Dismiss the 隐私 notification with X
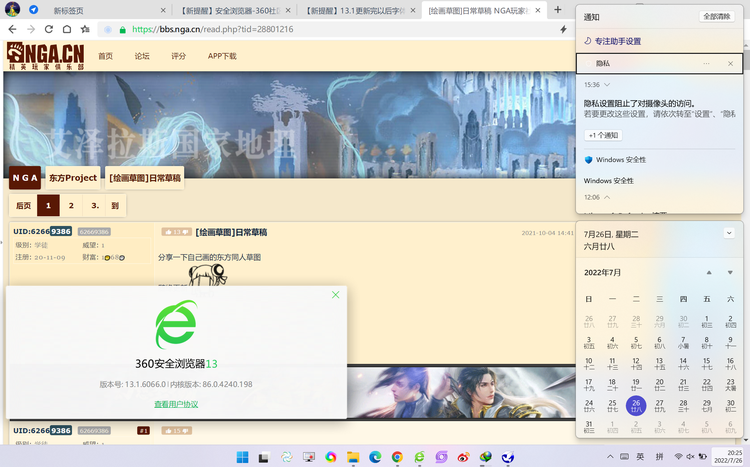Screen dimensions: 750x467 [x=730, y=64]
